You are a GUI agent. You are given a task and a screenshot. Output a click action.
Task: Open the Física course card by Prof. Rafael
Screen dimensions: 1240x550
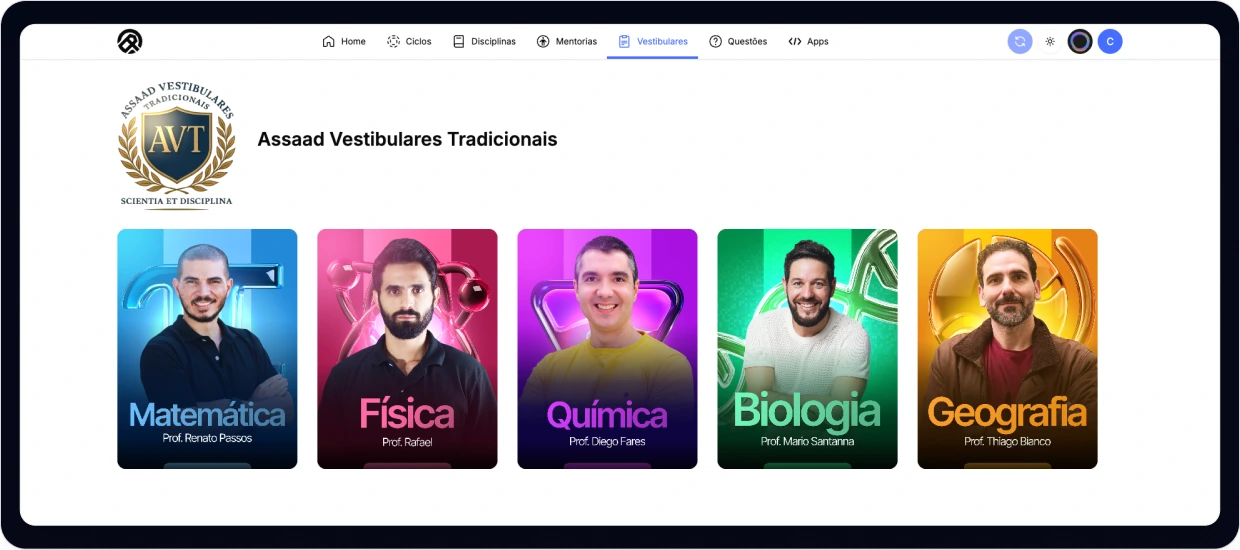[x=407, y=349]
